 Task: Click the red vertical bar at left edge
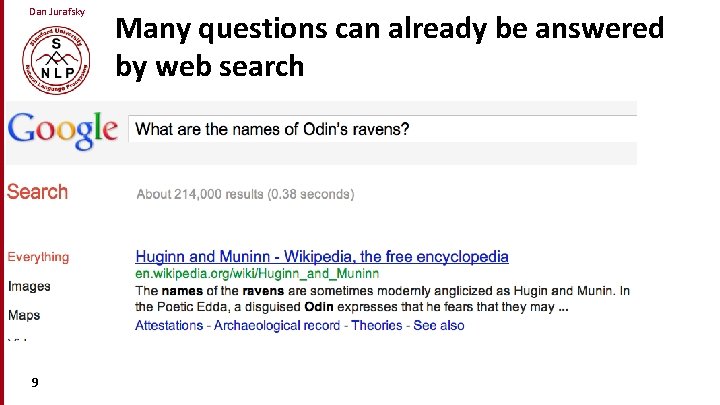tap(3, 200)
